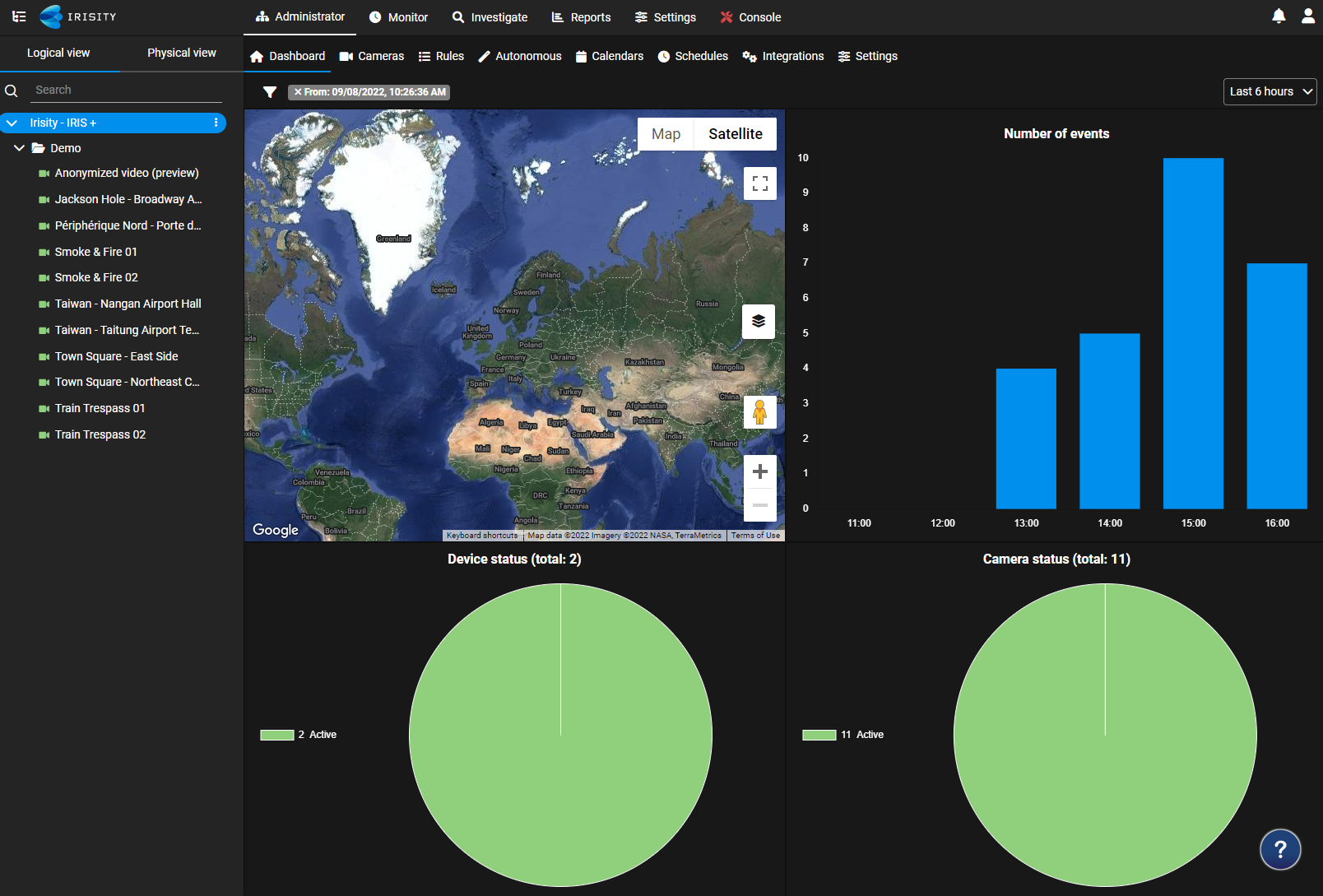Open the user account profile icon
Image resolution: width=1323 pixels, height=896 pixels.
(1307, 16)
